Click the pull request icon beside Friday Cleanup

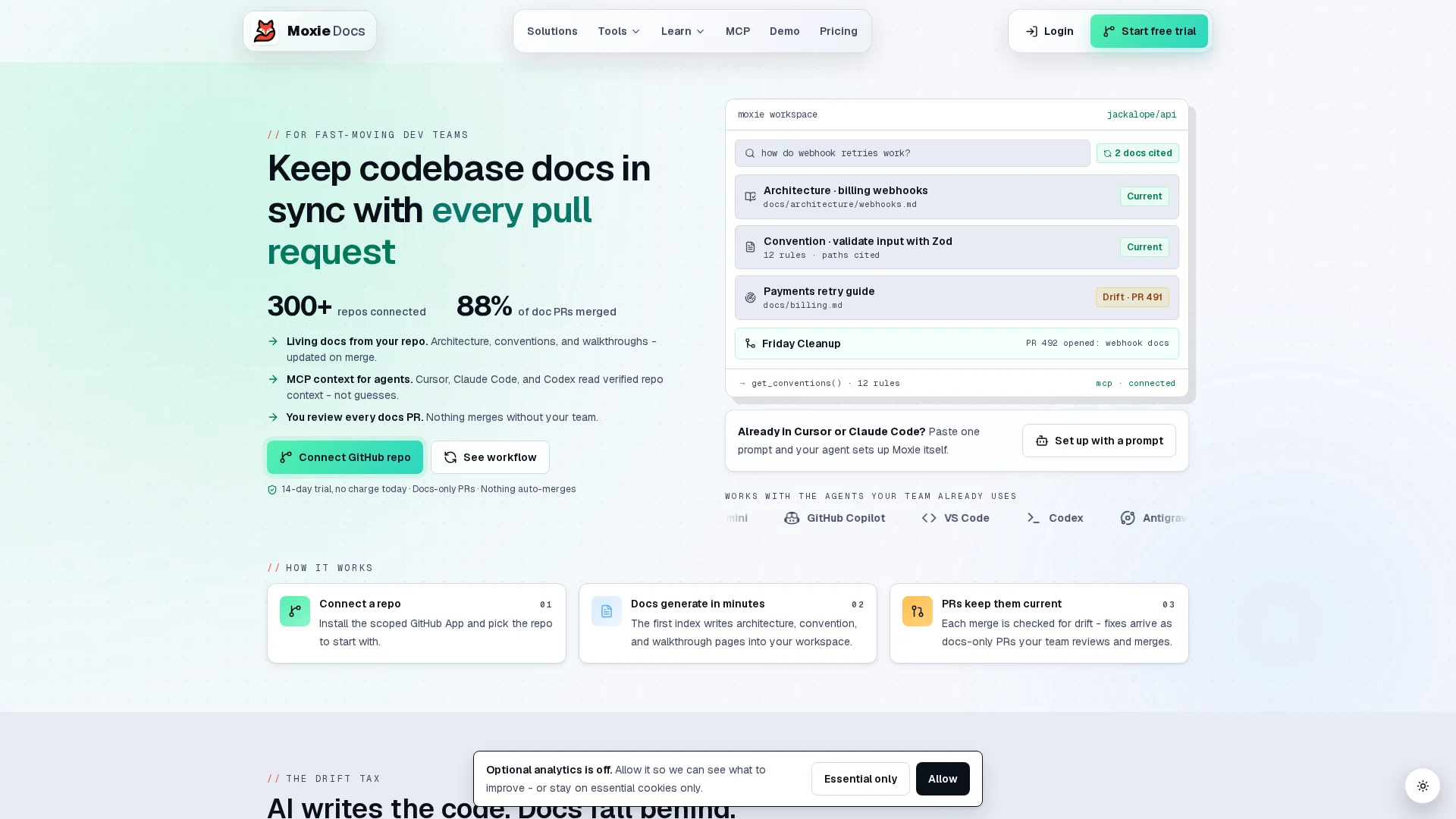point(750,344)
